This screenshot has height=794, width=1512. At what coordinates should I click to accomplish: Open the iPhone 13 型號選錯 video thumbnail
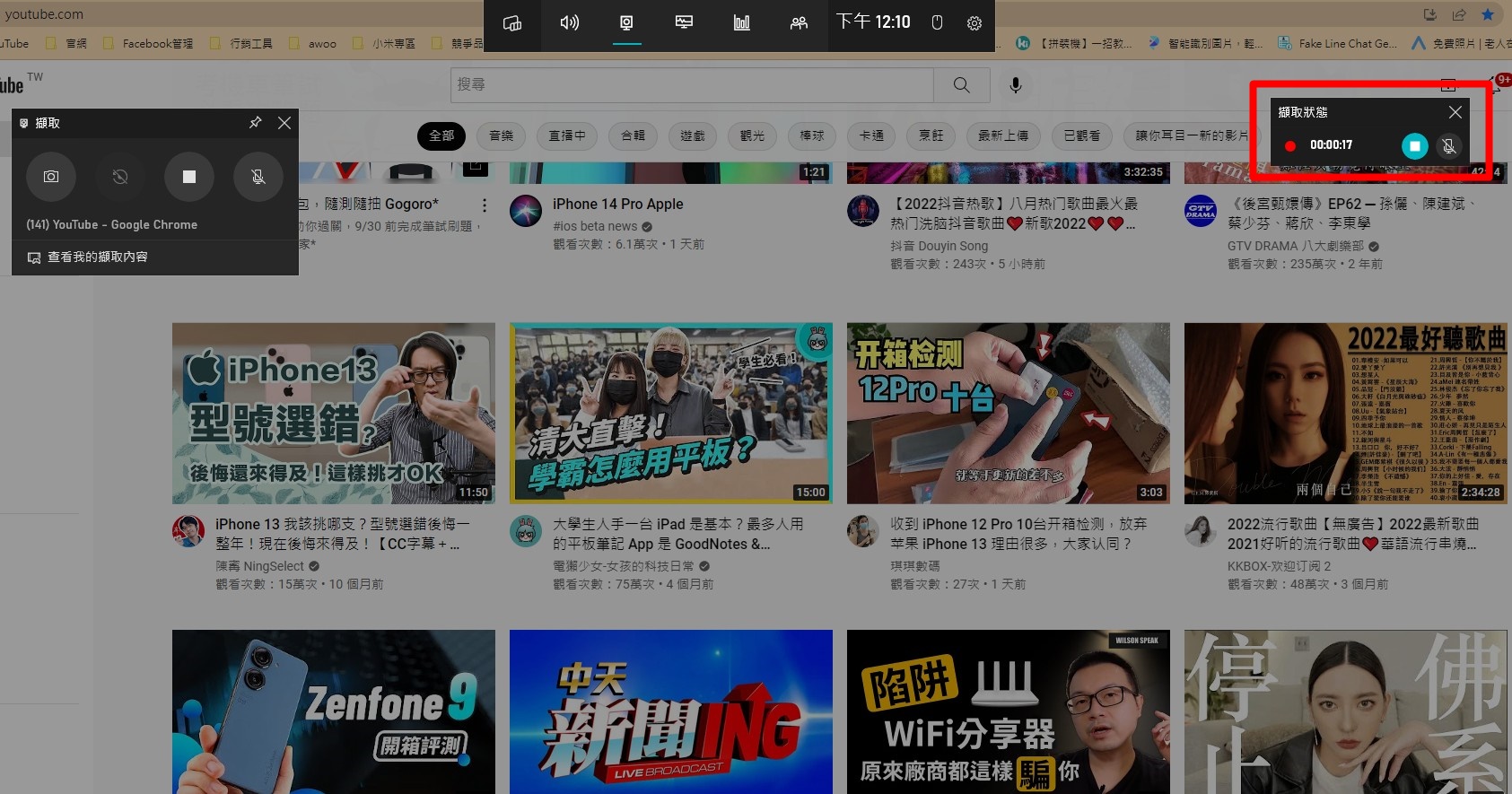pyautogui.click(x=334, y=413)
